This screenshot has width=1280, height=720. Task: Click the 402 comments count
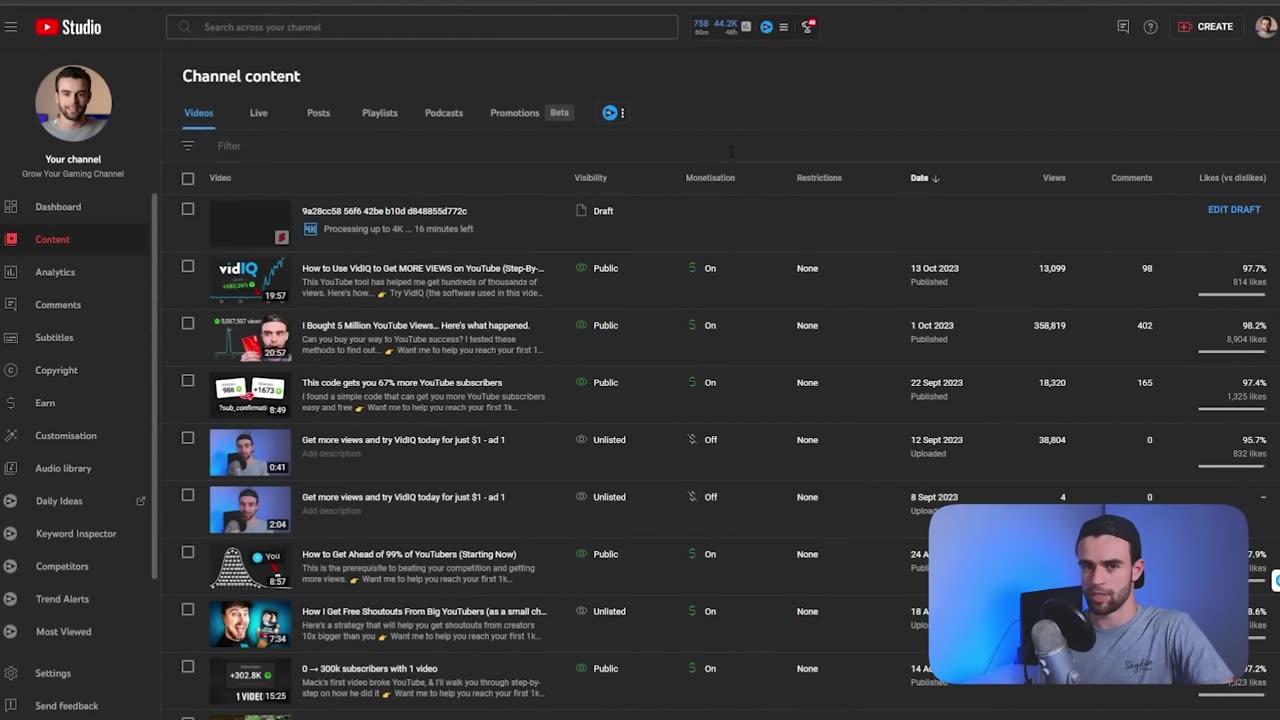click(1144, 325)
